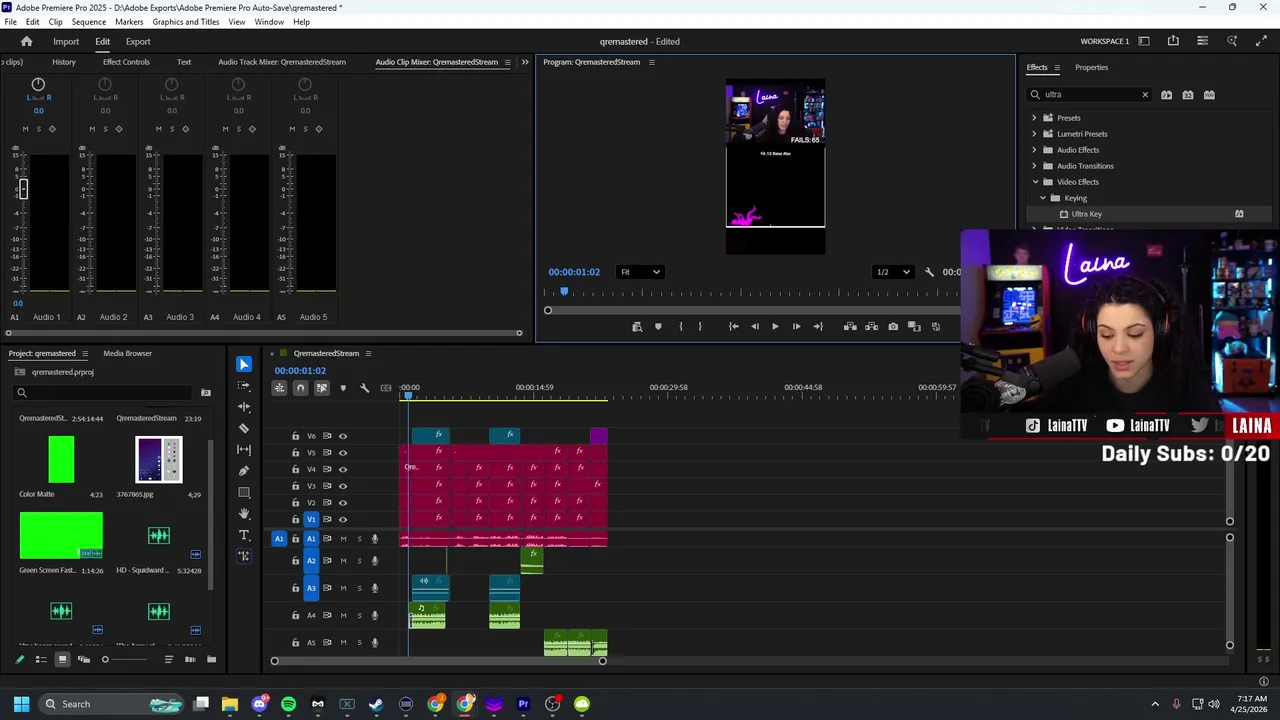Hide track V6 with eye icon
This screenshot has width=1280, height=720.
click(x=343, y=436)
